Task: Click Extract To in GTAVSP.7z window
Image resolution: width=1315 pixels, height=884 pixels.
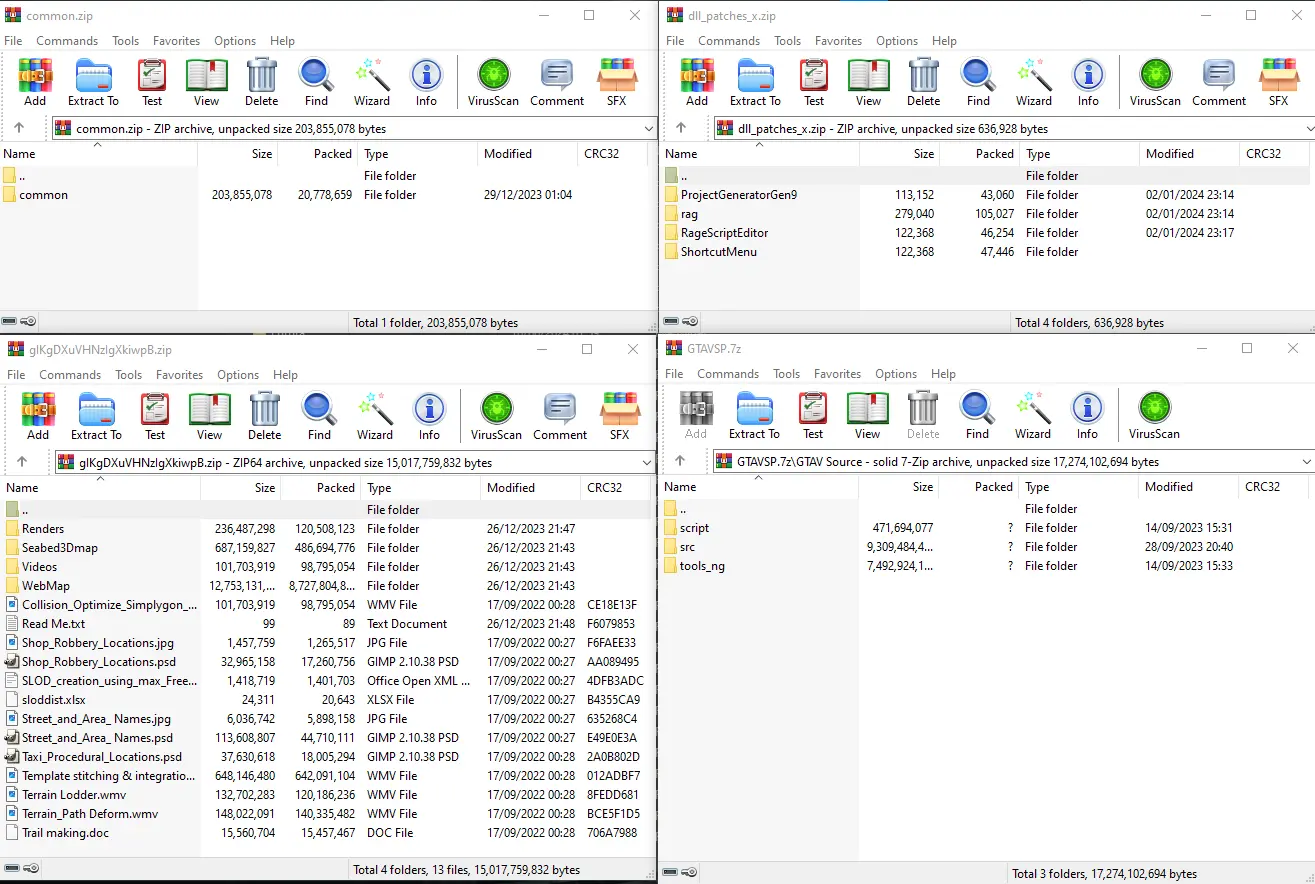Action: tap(754, 415)
